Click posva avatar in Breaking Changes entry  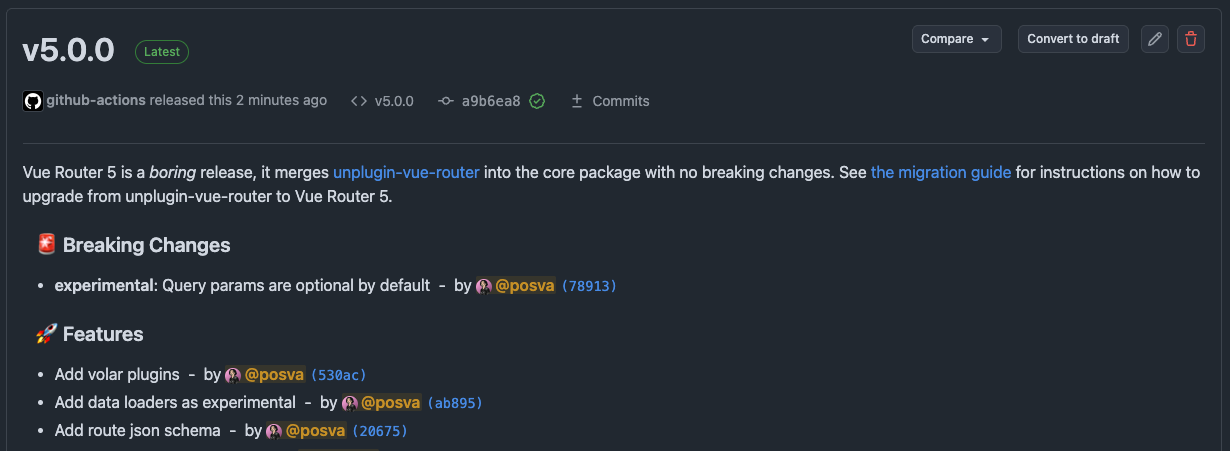(x=484, y=286)
